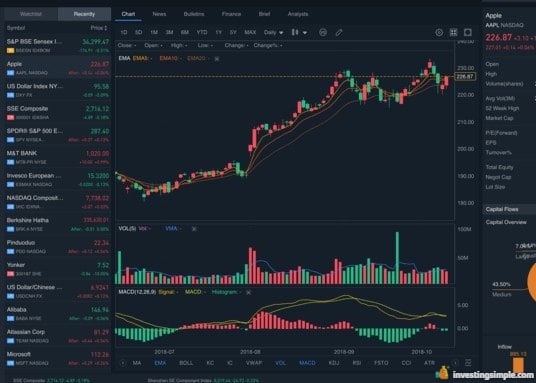
Task: Set chart range to 6M
Action: [185, 32]
